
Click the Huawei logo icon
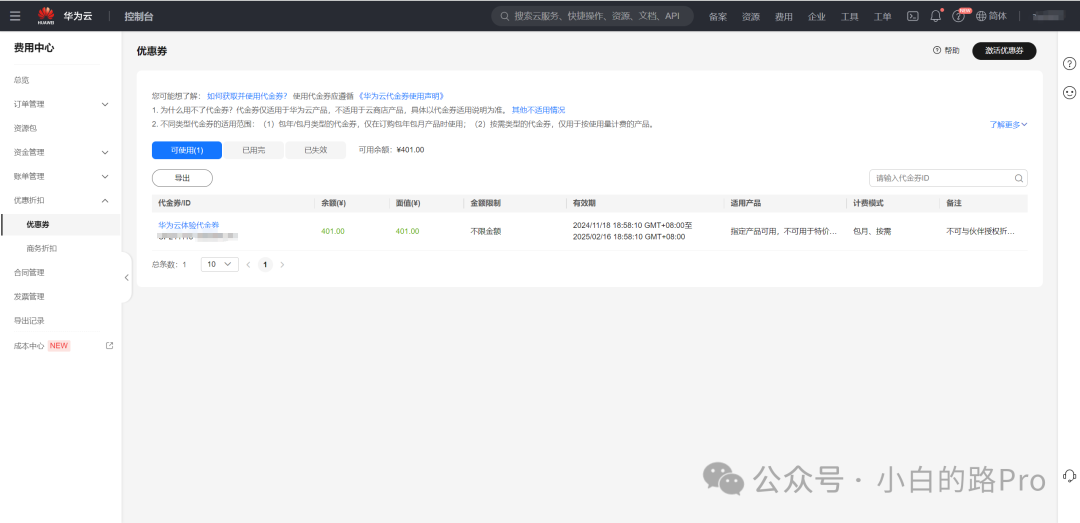point(46,15)
